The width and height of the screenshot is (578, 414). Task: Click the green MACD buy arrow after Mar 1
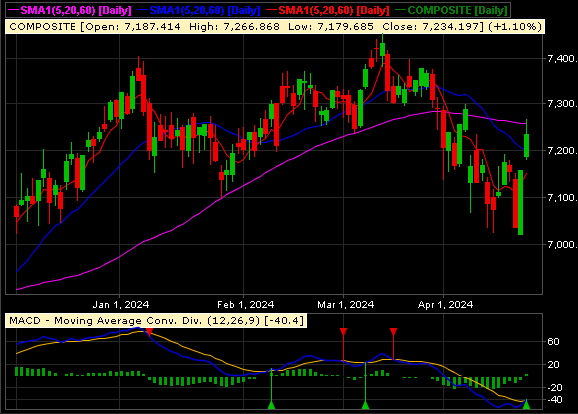point(365,405)
